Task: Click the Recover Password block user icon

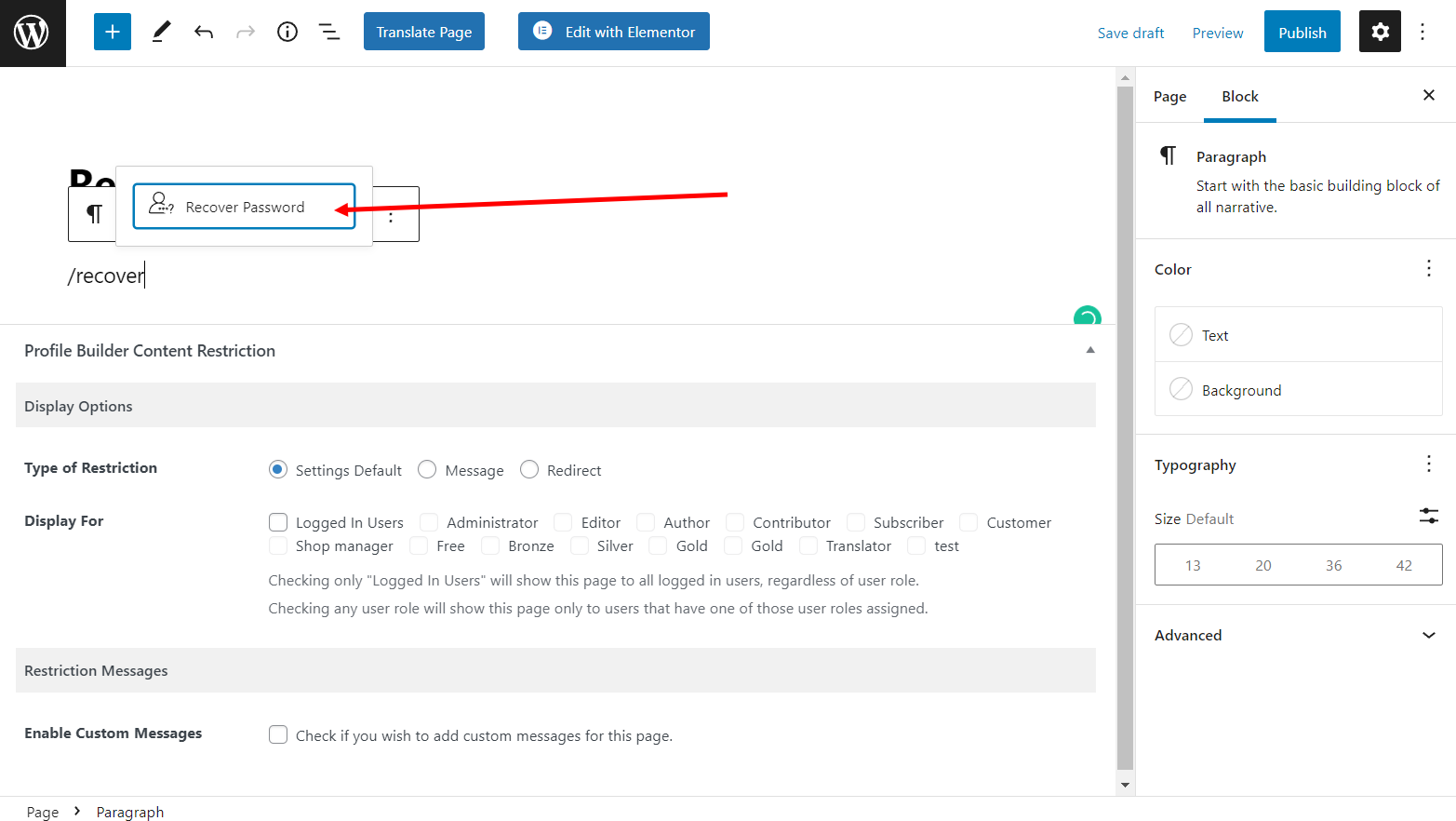Action: [x=161, y=203]
